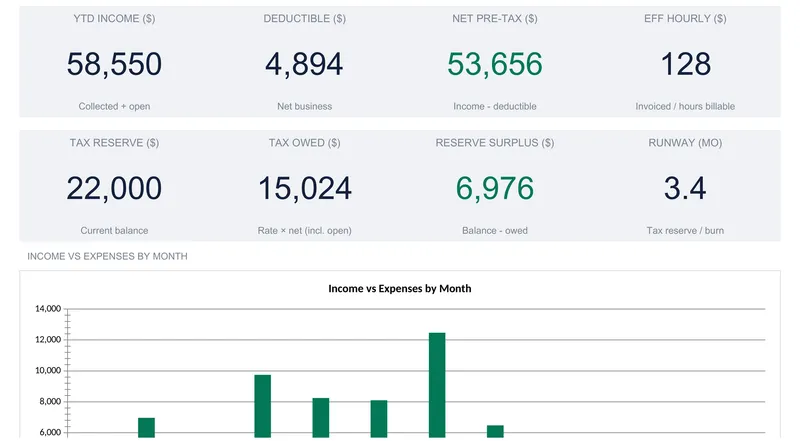This screenshot has height=441, width=800.
Task: Click the Tax Reserve value 22,000
Action: click(114, 188)
